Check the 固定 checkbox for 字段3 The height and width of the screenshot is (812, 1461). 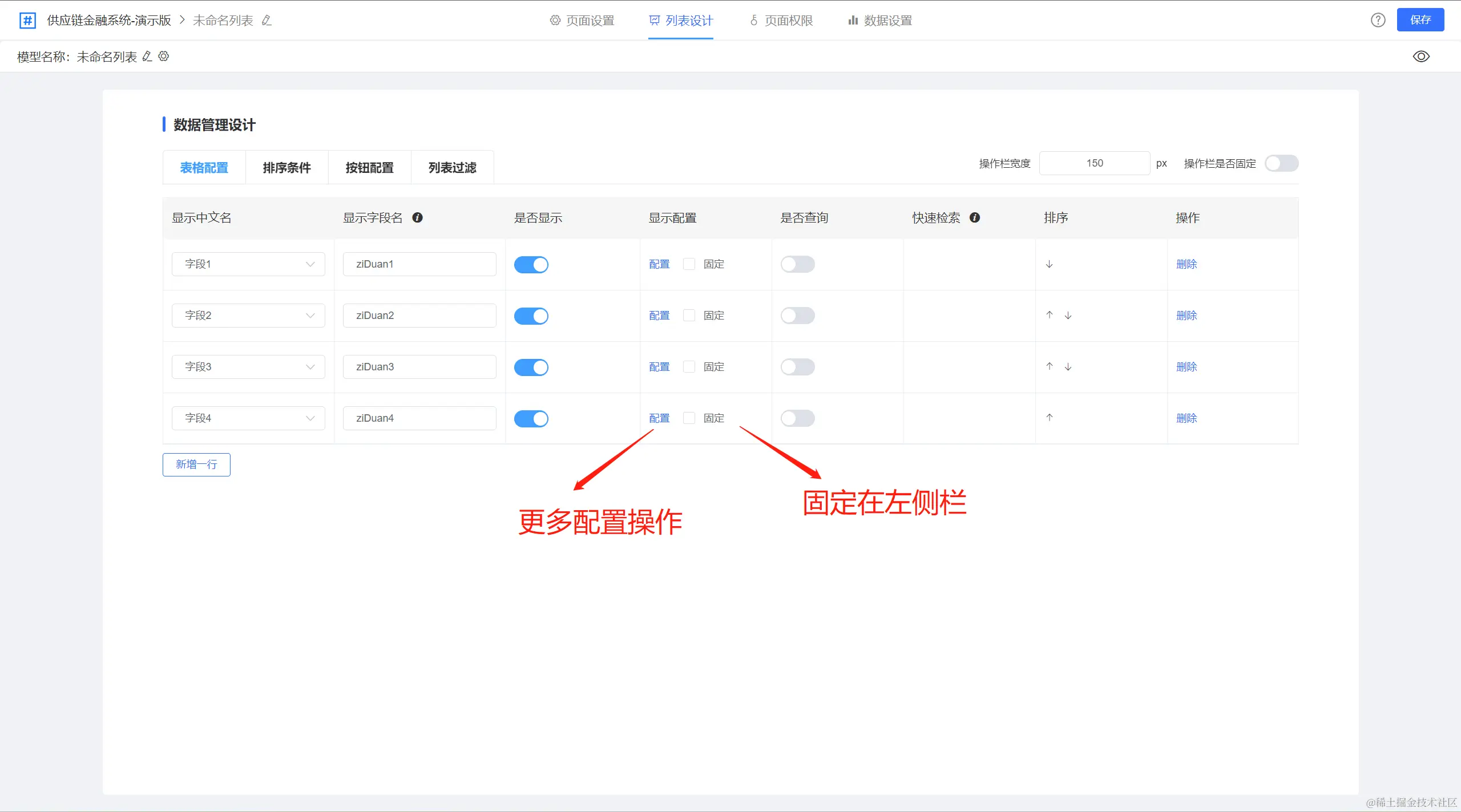tap(689, 367)
